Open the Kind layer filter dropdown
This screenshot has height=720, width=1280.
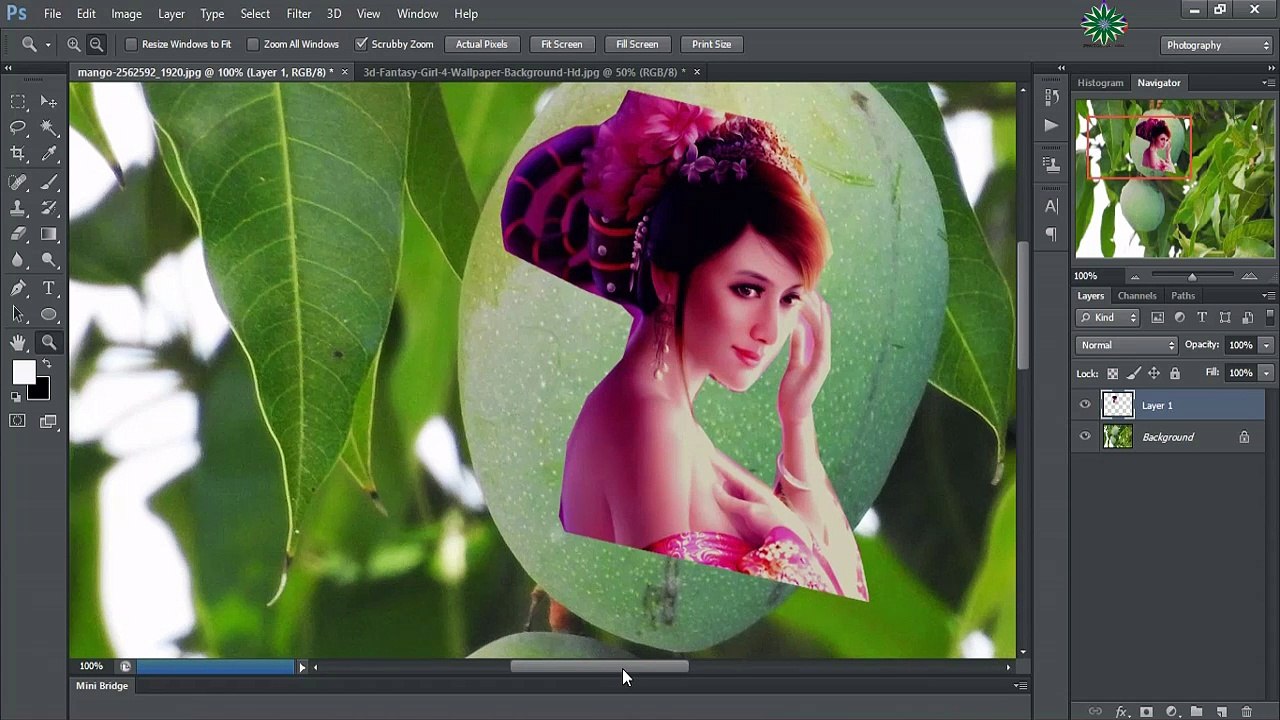1108,317
